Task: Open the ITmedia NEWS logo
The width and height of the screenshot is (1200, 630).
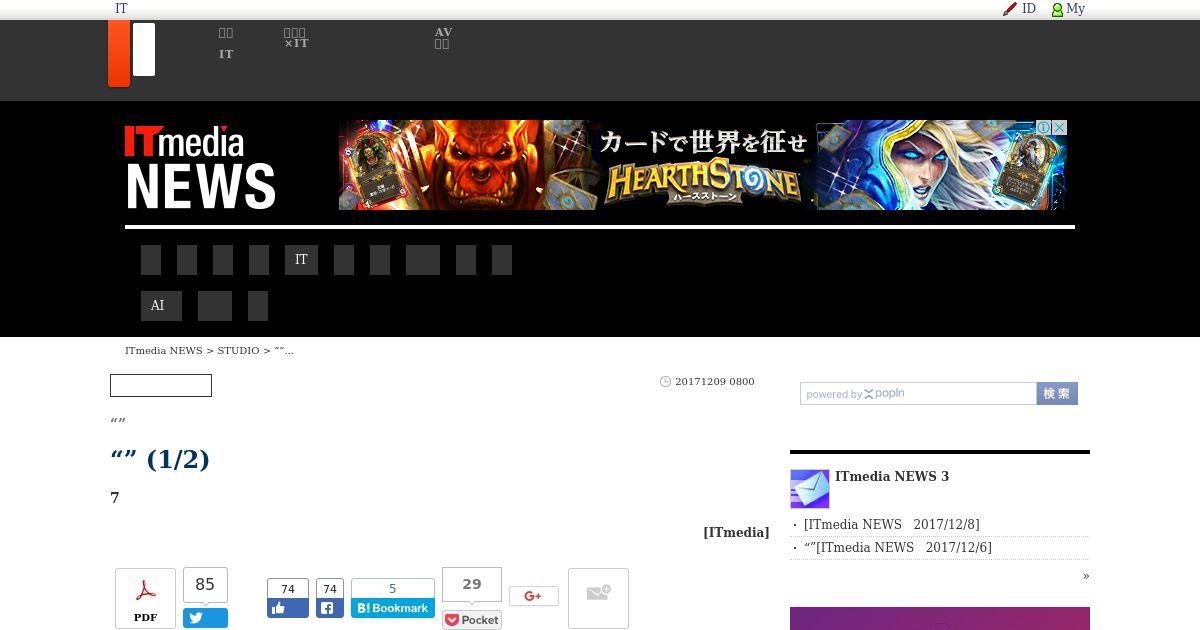Action: click(x=200, y=167)
